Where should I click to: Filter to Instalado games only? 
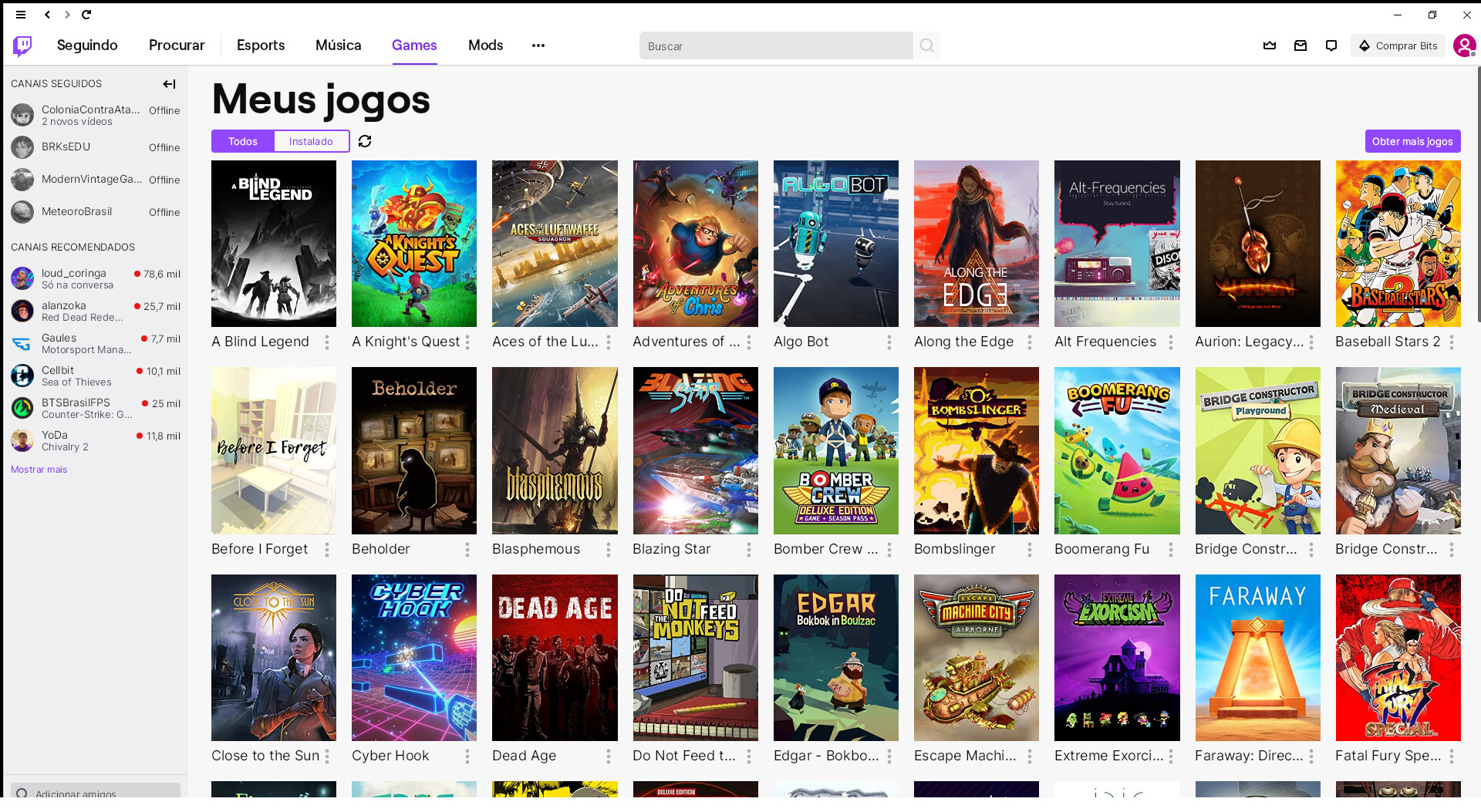312,141
